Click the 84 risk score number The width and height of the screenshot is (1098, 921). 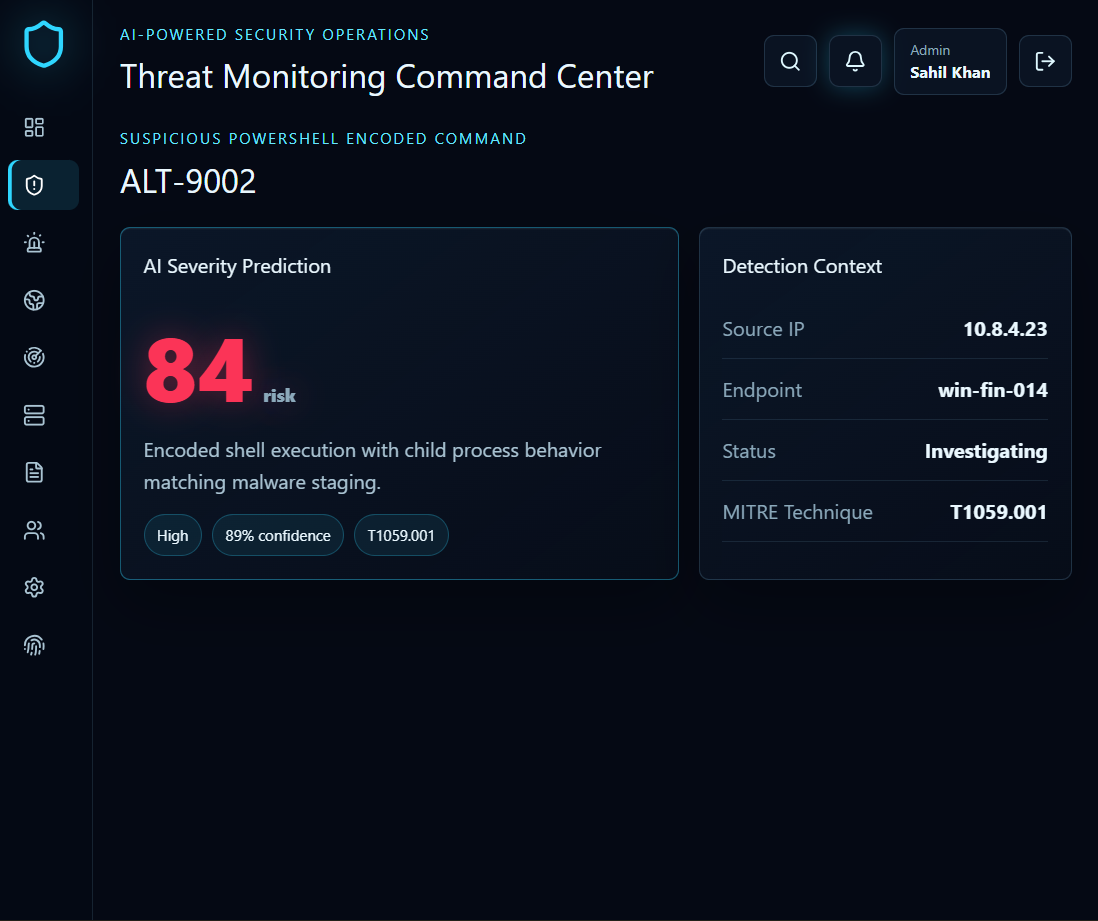198,370
